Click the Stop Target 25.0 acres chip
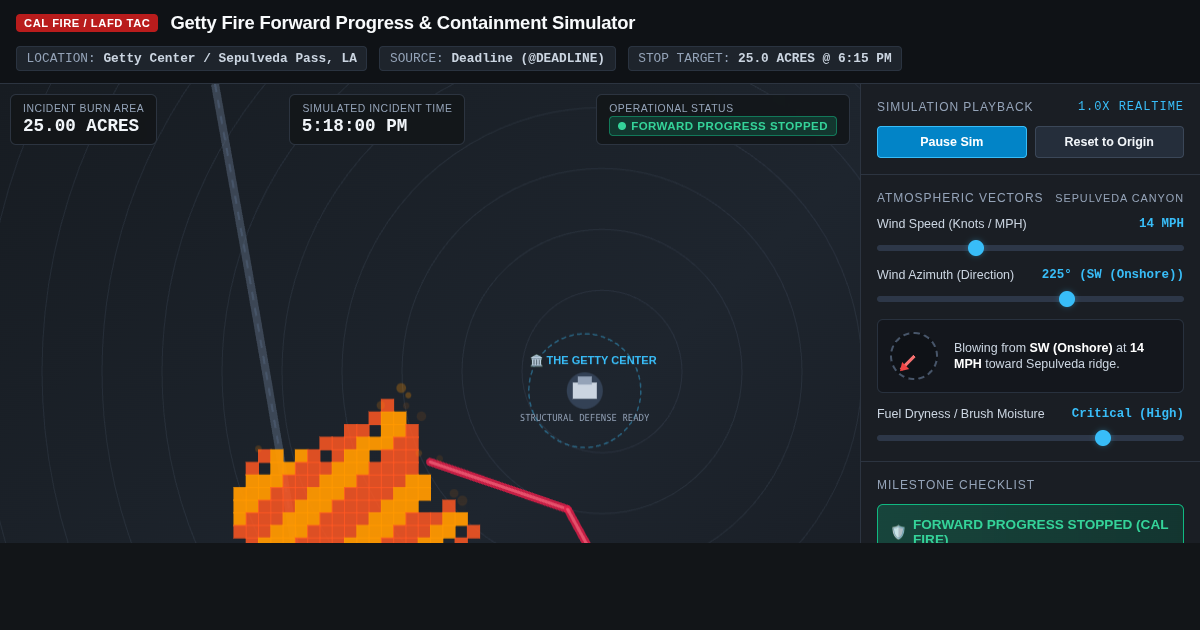Screen dimensions: 1200x630 pyautogui.click(x=765, y=58)
